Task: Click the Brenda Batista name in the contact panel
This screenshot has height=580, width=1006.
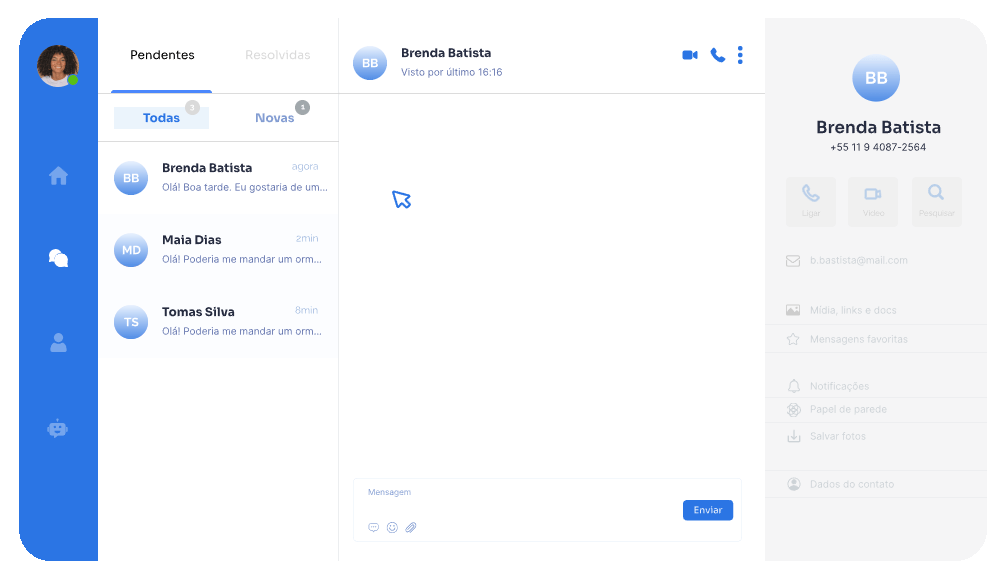Action: tap(878, 127)
